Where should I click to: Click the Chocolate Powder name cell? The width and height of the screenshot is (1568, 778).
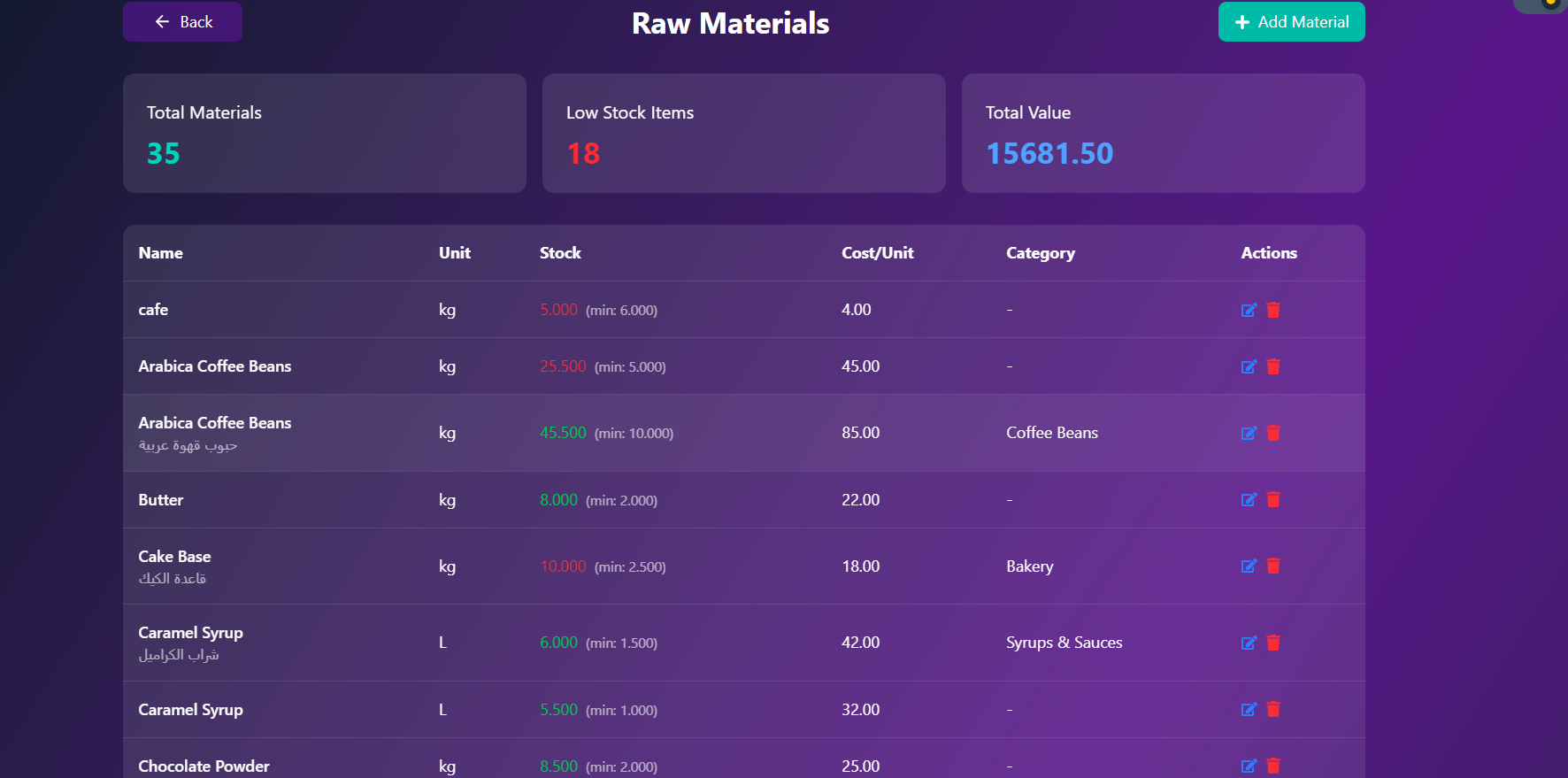click(x=204, y=766)
